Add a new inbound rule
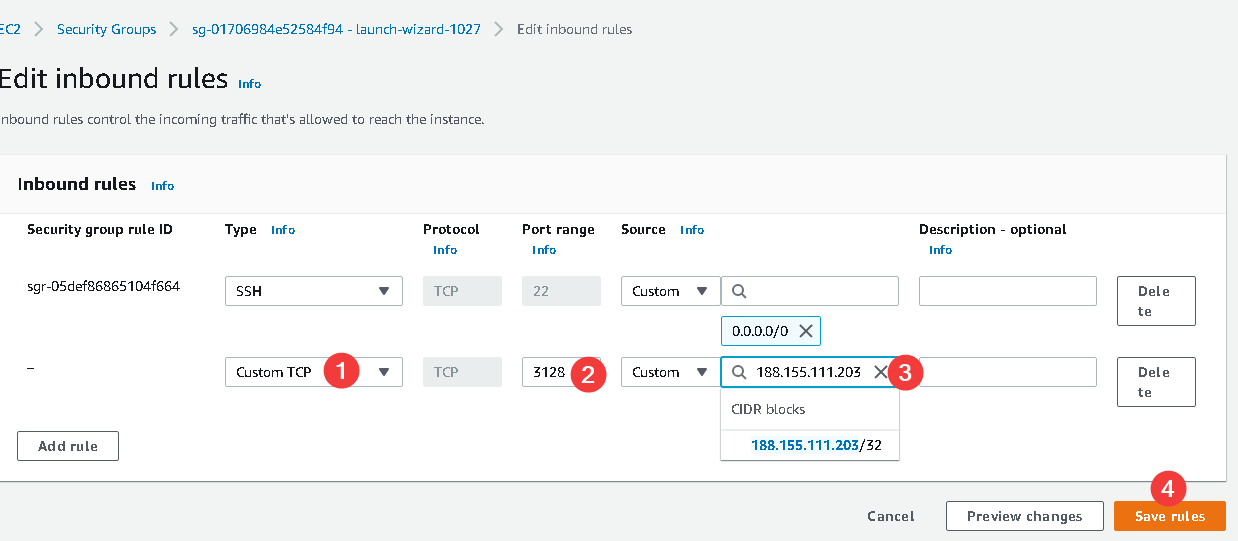The height and width of the screenshot is (541, 1238). pyautogui.click(x=68, y=446)
